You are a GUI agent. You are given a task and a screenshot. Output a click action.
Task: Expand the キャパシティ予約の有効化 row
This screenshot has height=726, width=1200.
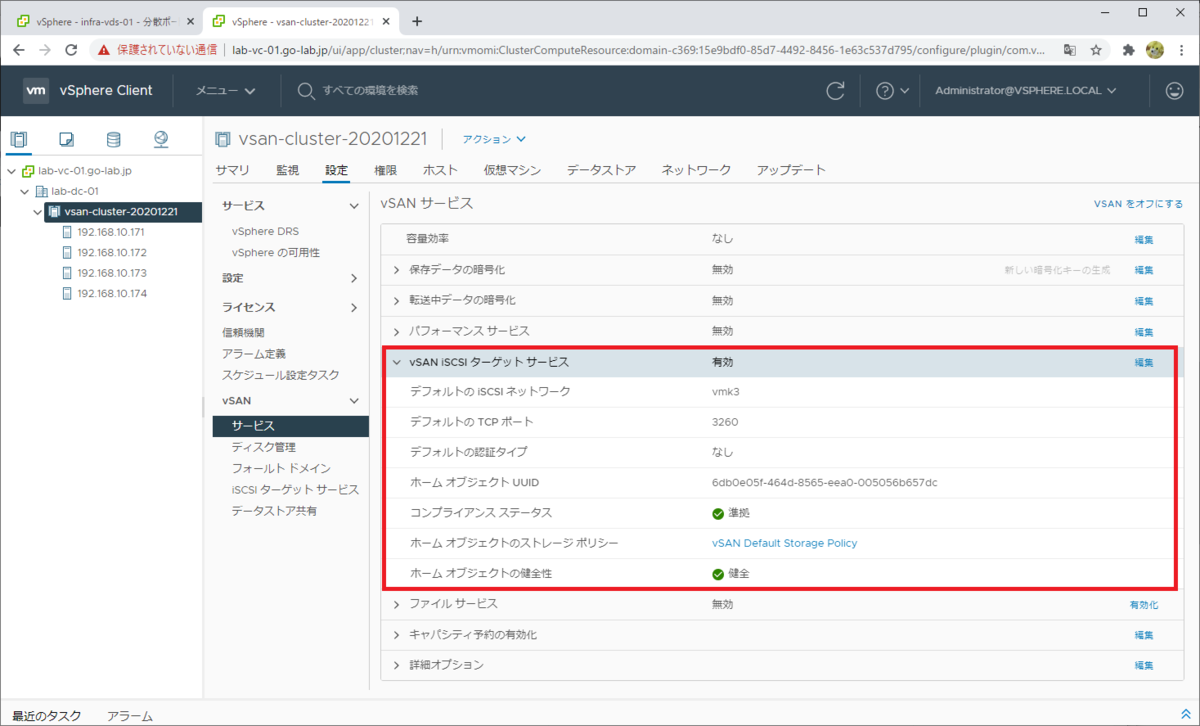pyautogui.click(x=397, y=635)
